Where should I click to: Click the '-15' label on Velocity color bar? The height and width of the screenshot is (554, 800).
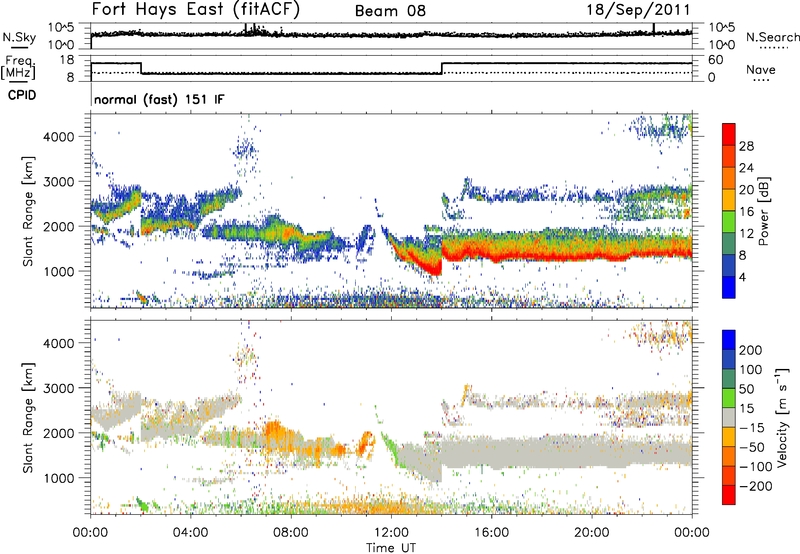pyautogui.click(x=752, y=428)
